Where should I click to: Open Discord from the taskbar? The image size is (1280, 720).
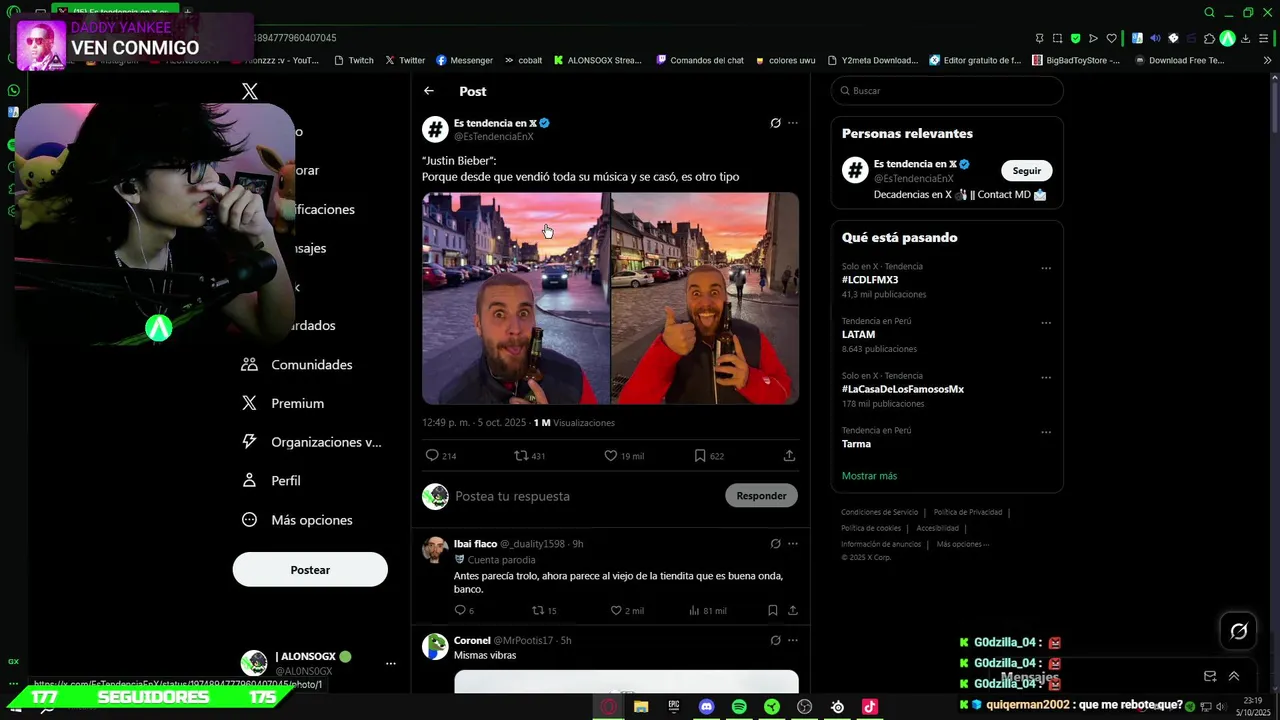click(706, 707)
